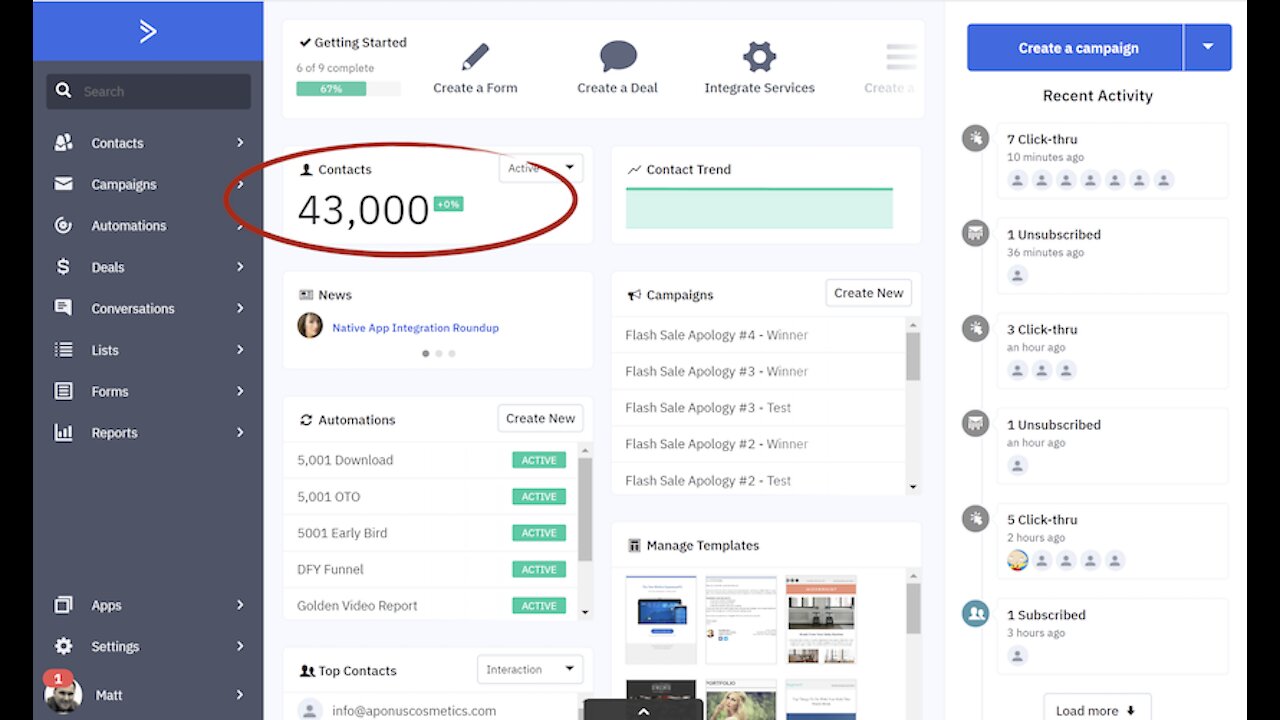Click the colored avatar under 5 Click-thru
The width and height of the screenshot is (1280, 720).
[x=1017, y=560]
